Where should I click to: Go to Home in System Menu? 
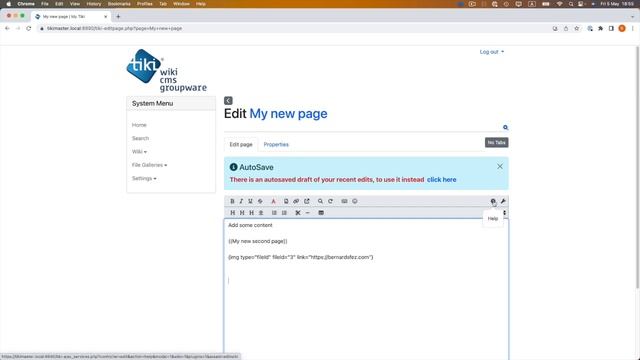coord(139,125)
